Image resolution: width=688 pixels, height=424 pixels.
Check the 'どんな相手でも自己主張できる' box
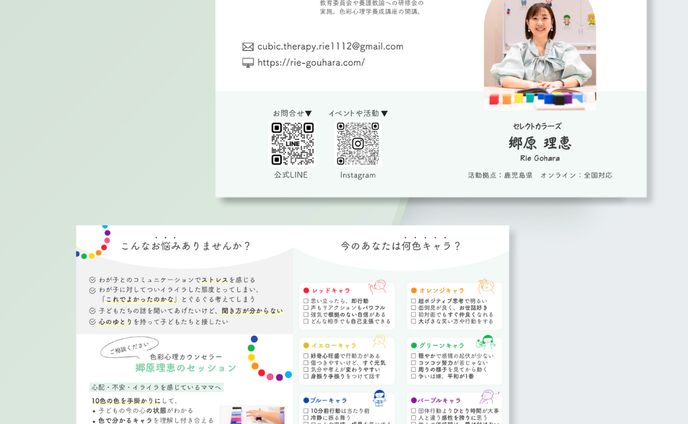(x=306, y=321)
